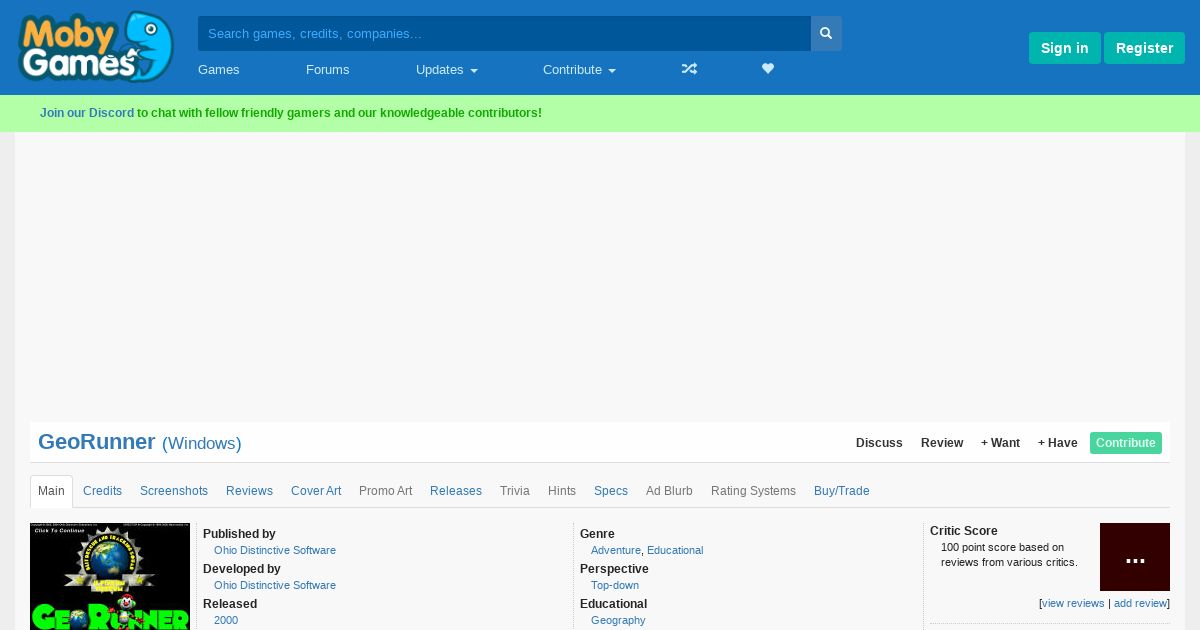Switch to the Specs tab
This screenshot has width=1200, height=630.
(x=611, y=491)
